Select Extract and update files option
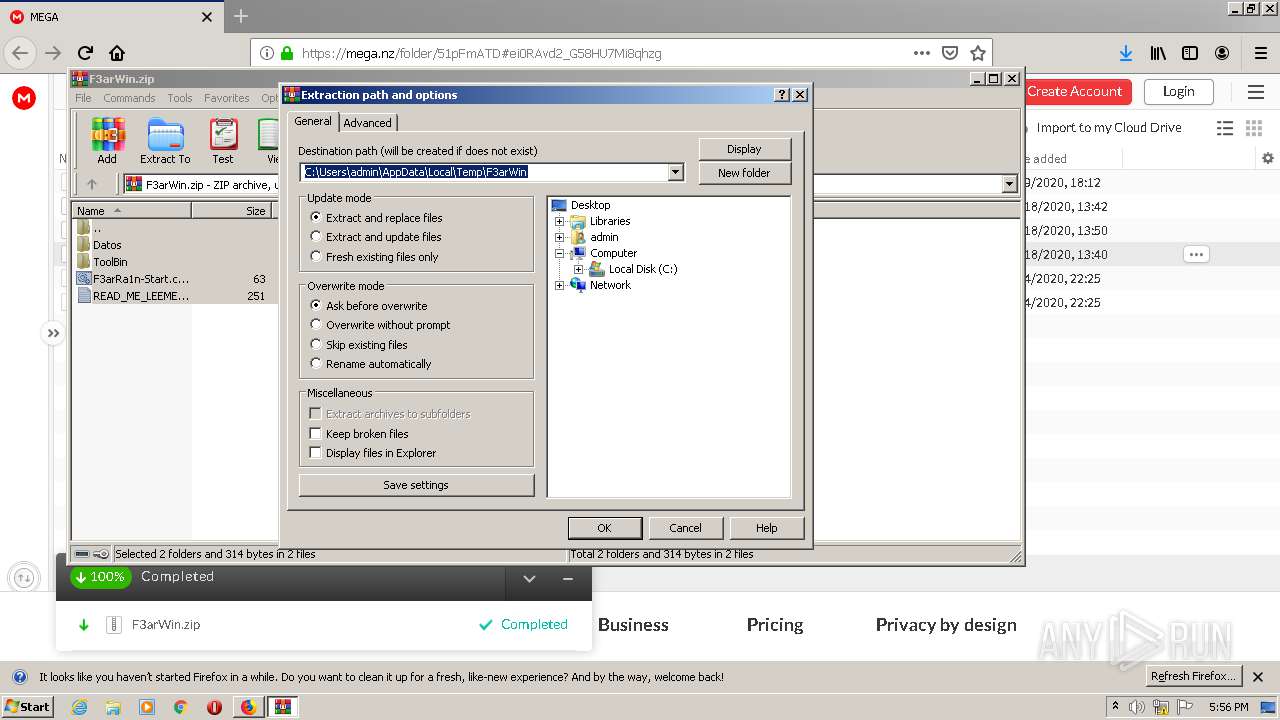Image resolution: width=1280 pixels, height=720 pixels. pos(376,237)
